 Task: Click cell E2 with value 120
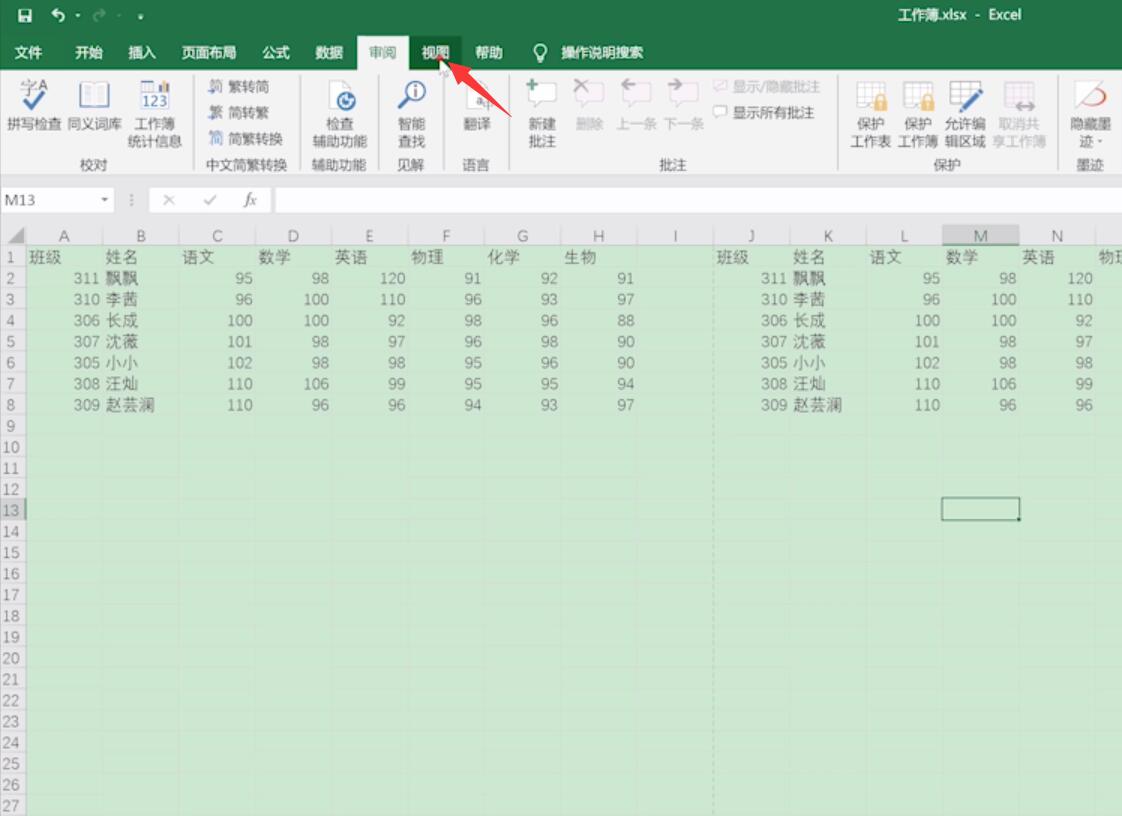click(370, 278)
